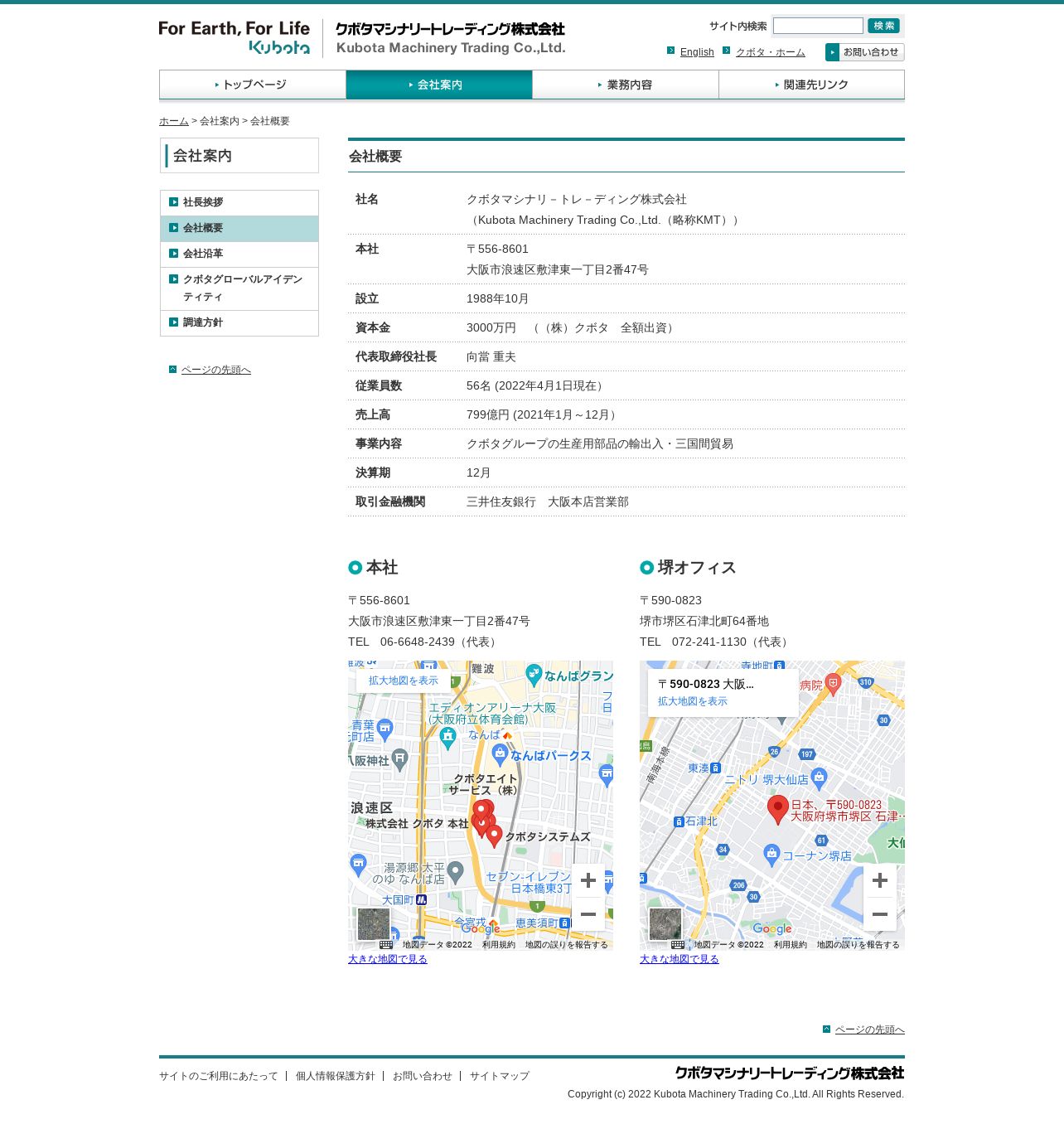This screenshot has height=1124, width=1064.
Task: Click 利用規約 on the 本社 map
Action: pyautogui.click(x=499, y=945)
